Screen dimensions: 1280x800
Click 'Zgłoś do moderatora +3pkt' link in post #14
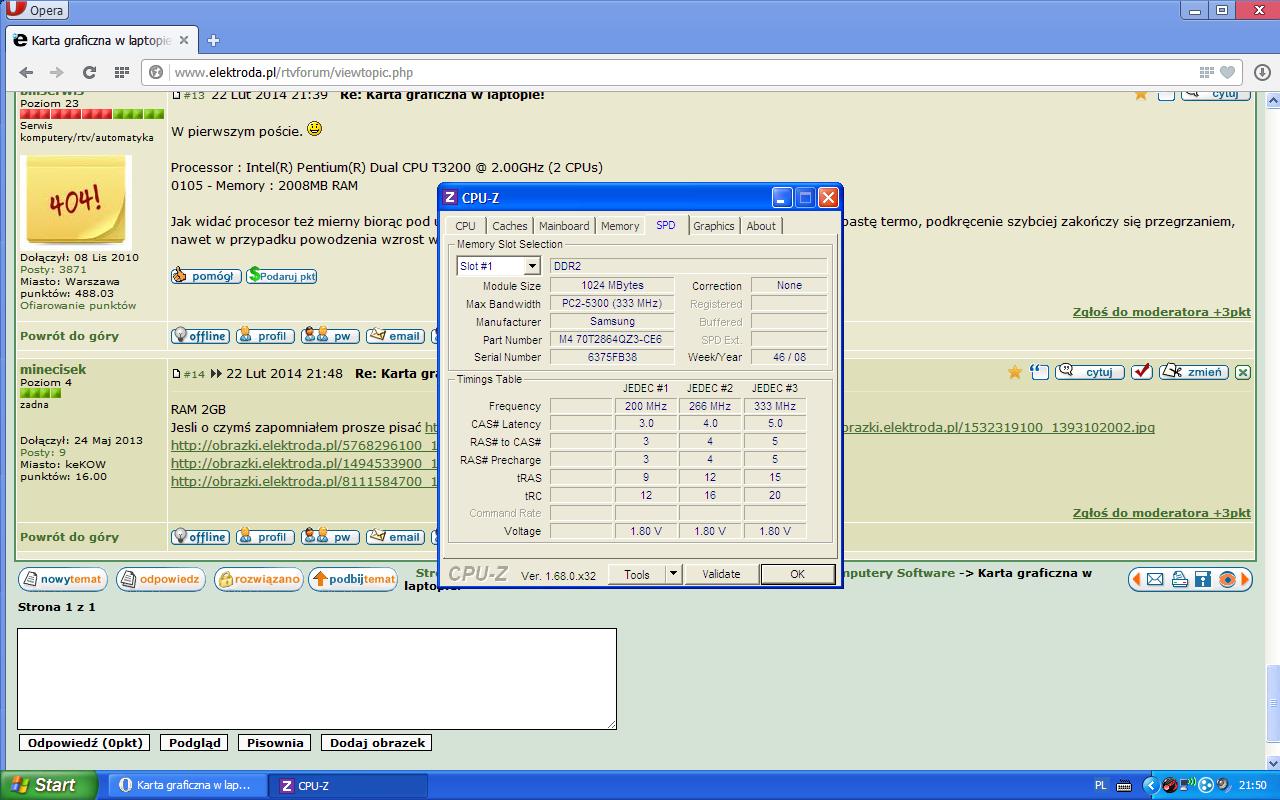(1162, 513)
